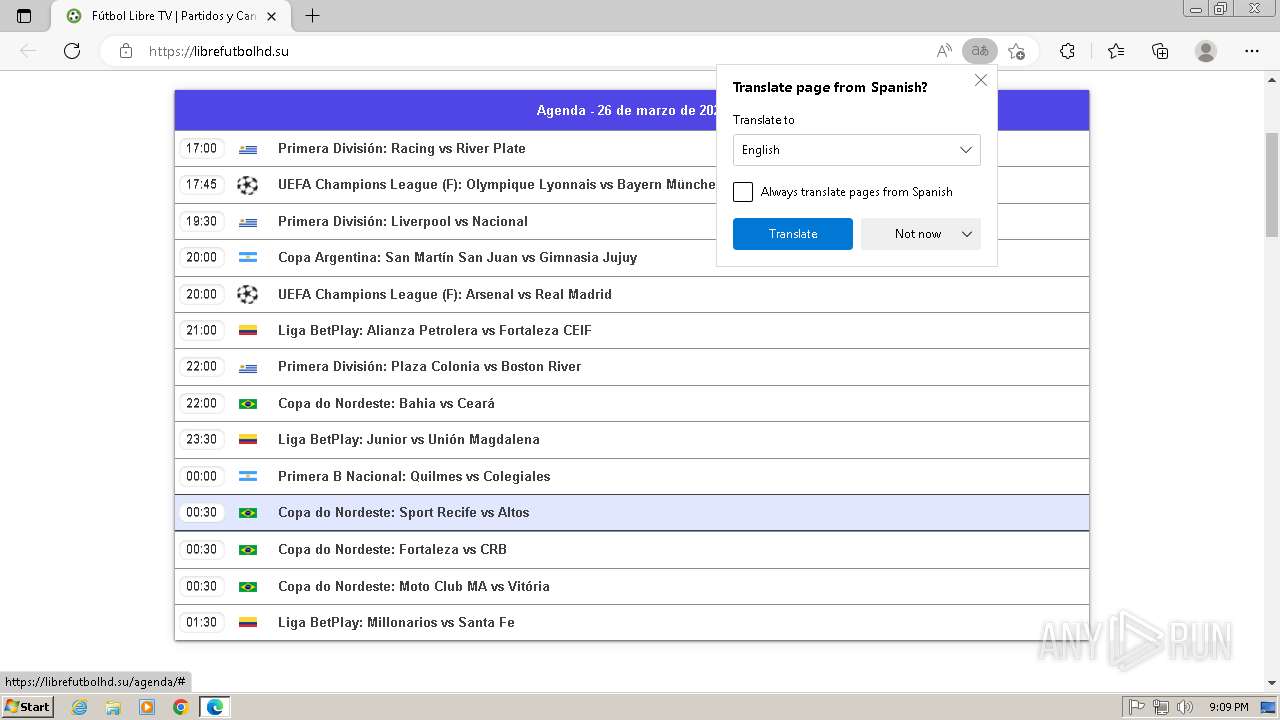Open Plaza Colonia vs Boston River

point(429,366)
